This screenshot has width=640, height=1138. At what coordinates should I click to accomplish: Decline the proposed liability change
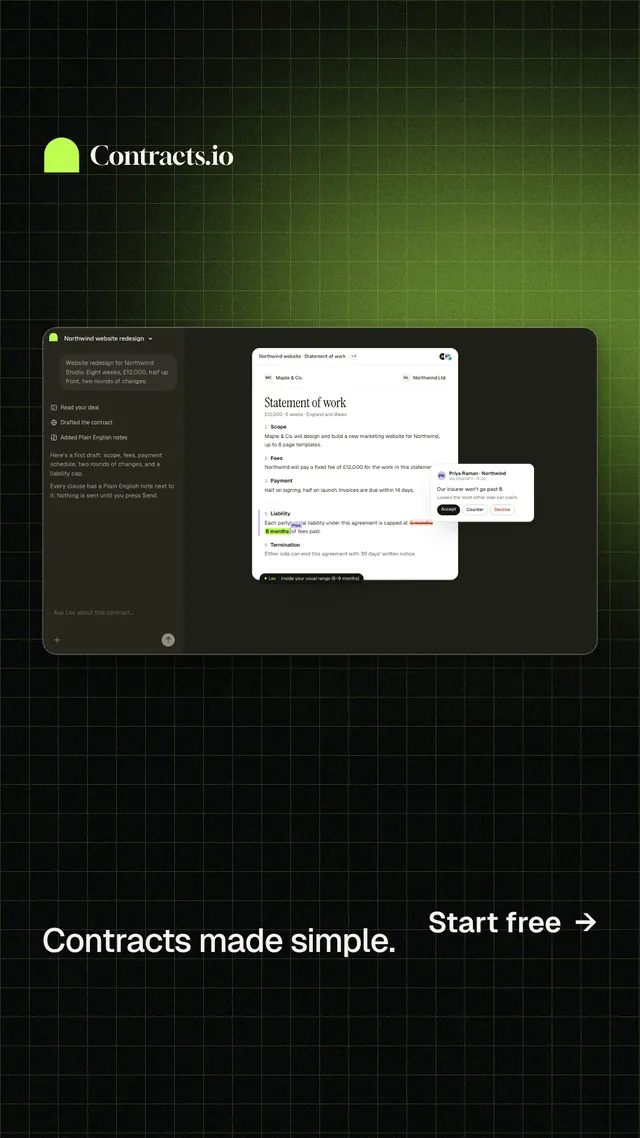tap(502, 509)
